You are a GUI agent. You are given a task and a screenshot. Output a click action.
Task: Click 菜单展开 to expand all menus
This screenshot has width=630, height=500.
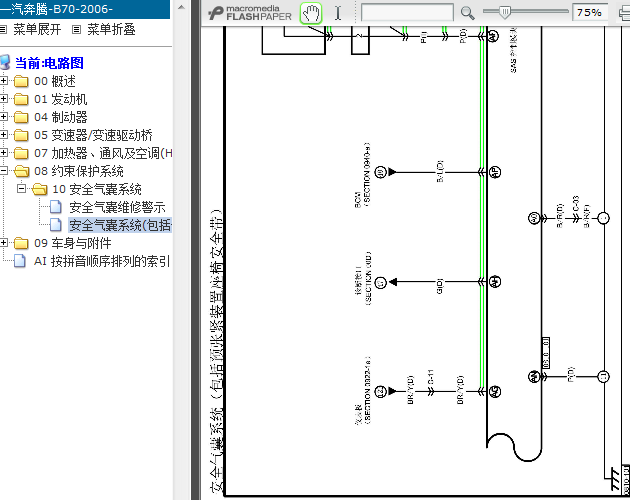pyautogui.click(x=37, y=29)
